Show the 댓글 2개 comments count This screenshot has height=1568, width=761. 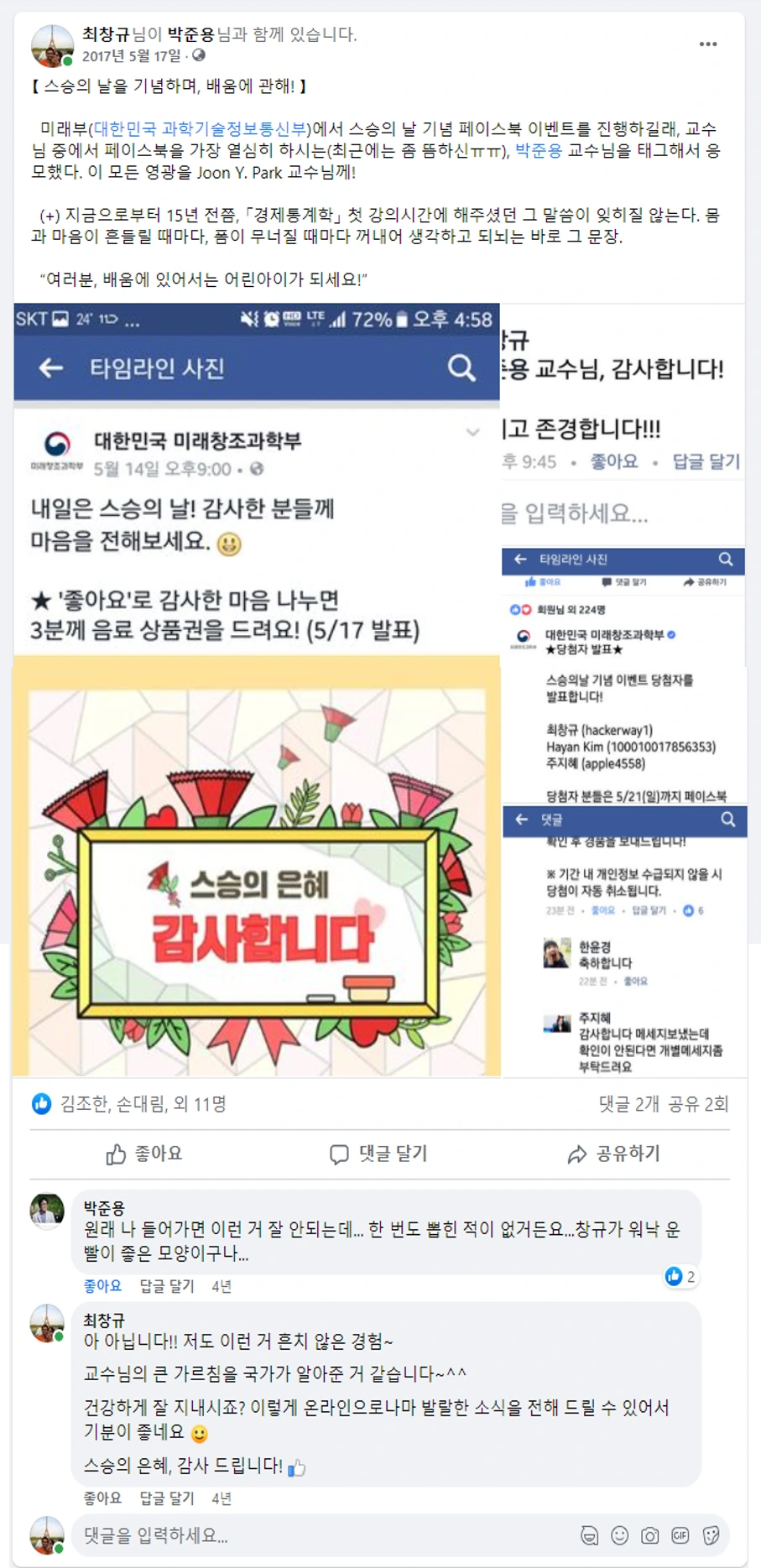629,1104
